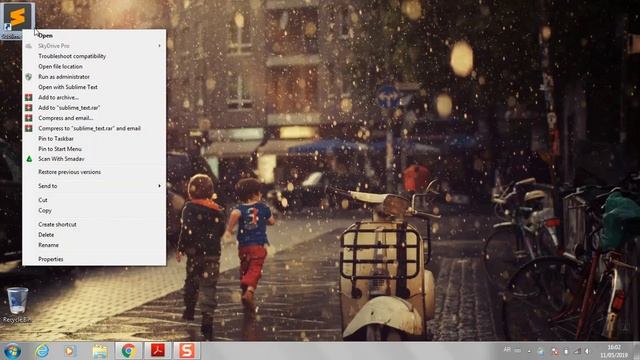Choose Restore previous versions
The image size is (640, 360).
point(94,172)
